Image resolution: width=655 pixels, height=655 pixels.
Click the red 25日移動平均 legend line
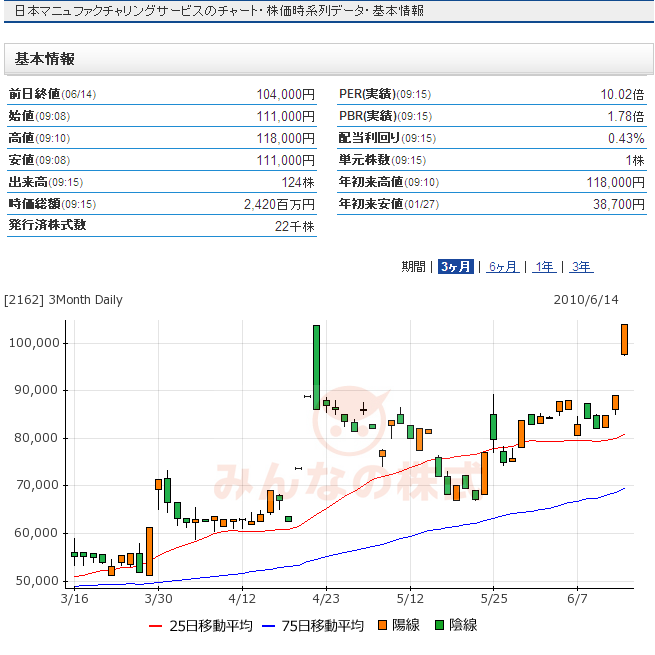click(155, 626)
